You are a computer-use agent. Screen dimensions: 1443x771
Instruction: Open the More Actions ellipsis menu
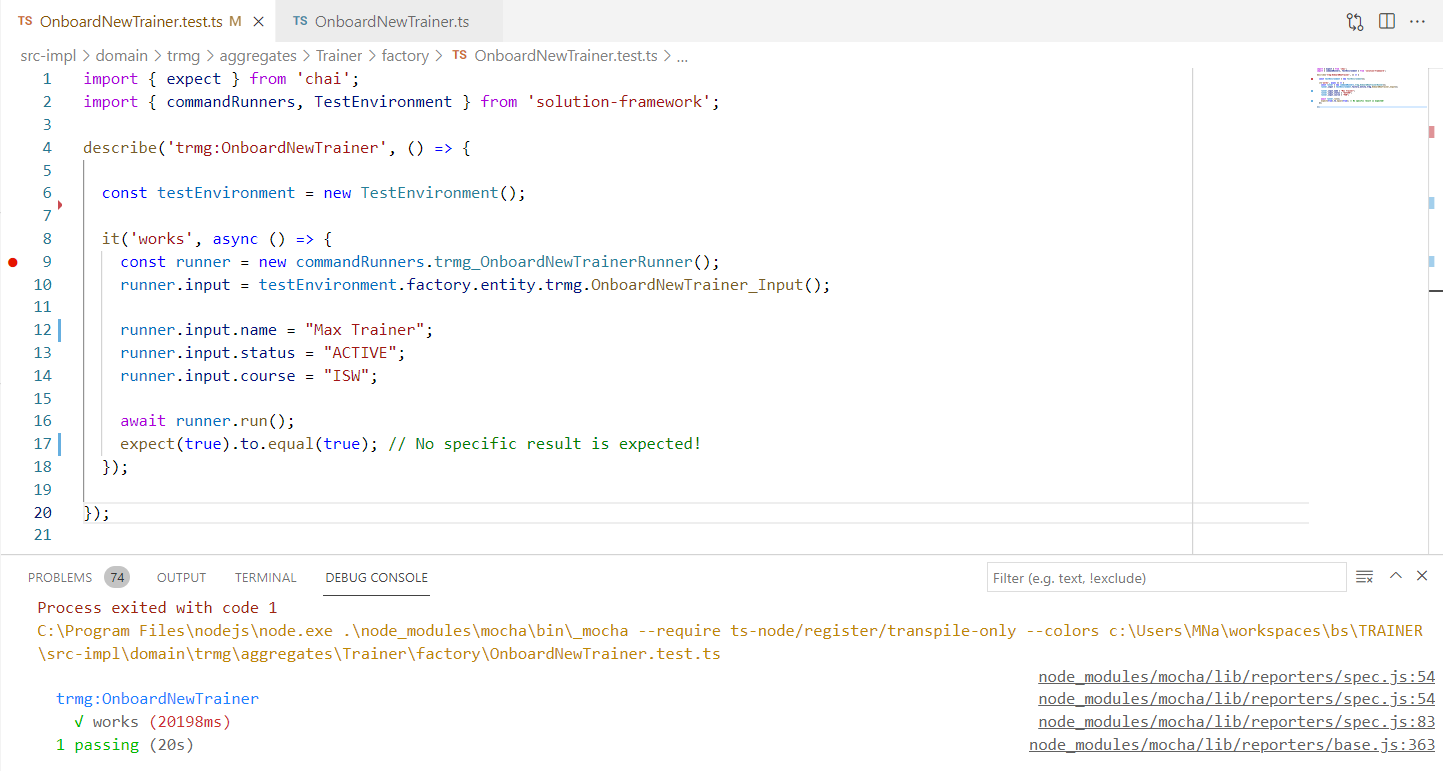(x=1418, y=20)
